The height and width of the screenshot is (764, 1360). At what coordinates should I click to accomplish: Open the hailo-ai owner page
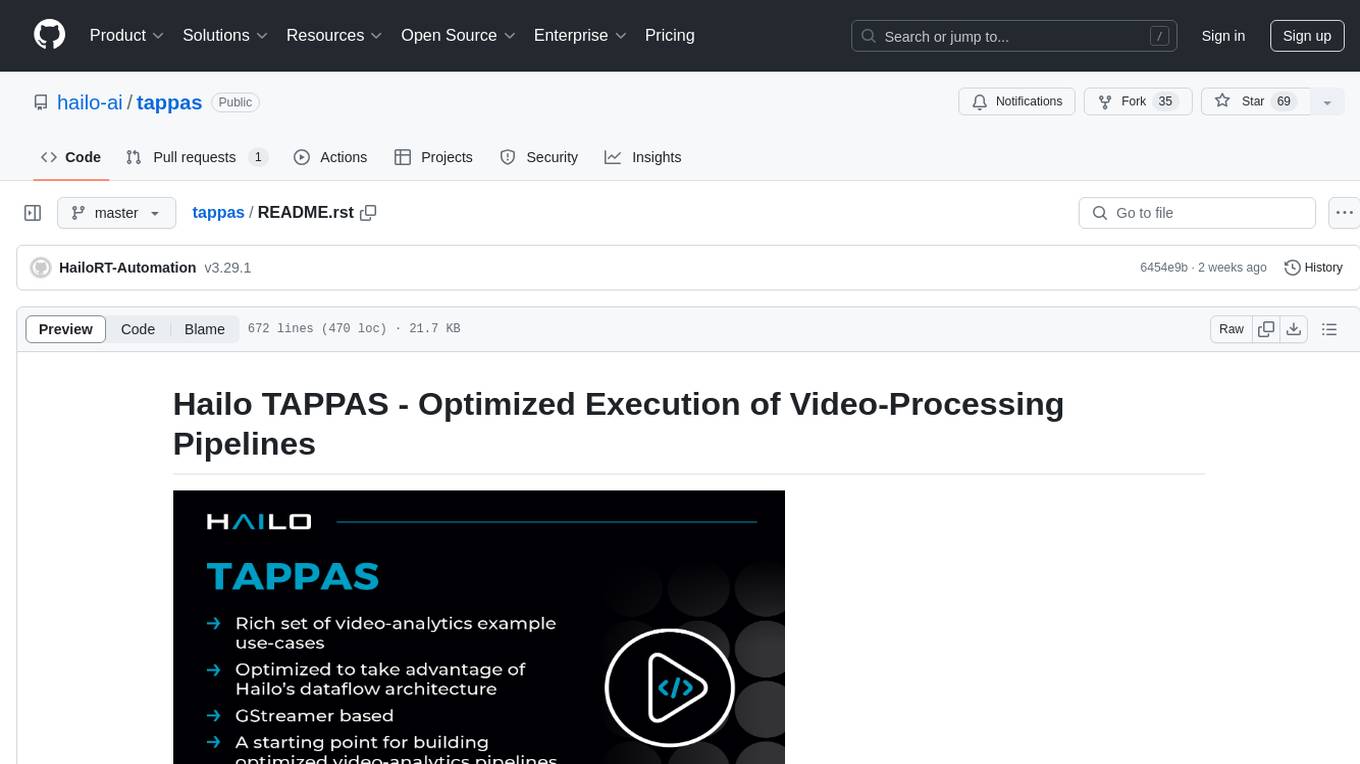[x=90, y=102]
